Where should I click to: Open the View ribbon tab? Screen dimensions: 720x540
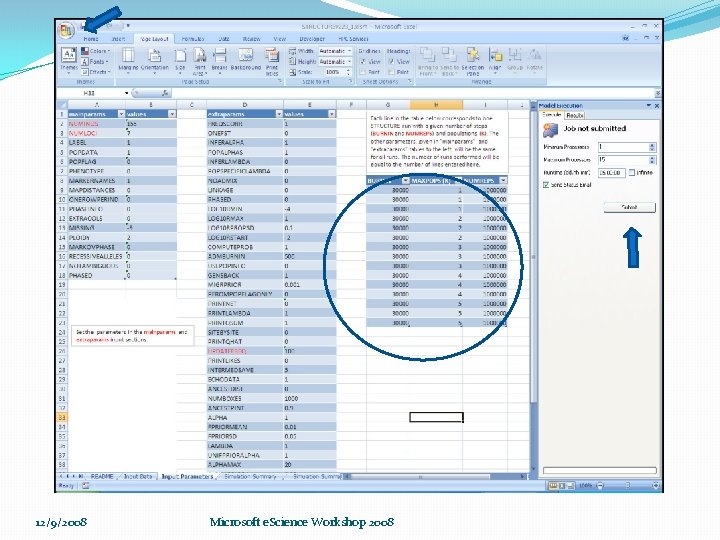[279, 39]
